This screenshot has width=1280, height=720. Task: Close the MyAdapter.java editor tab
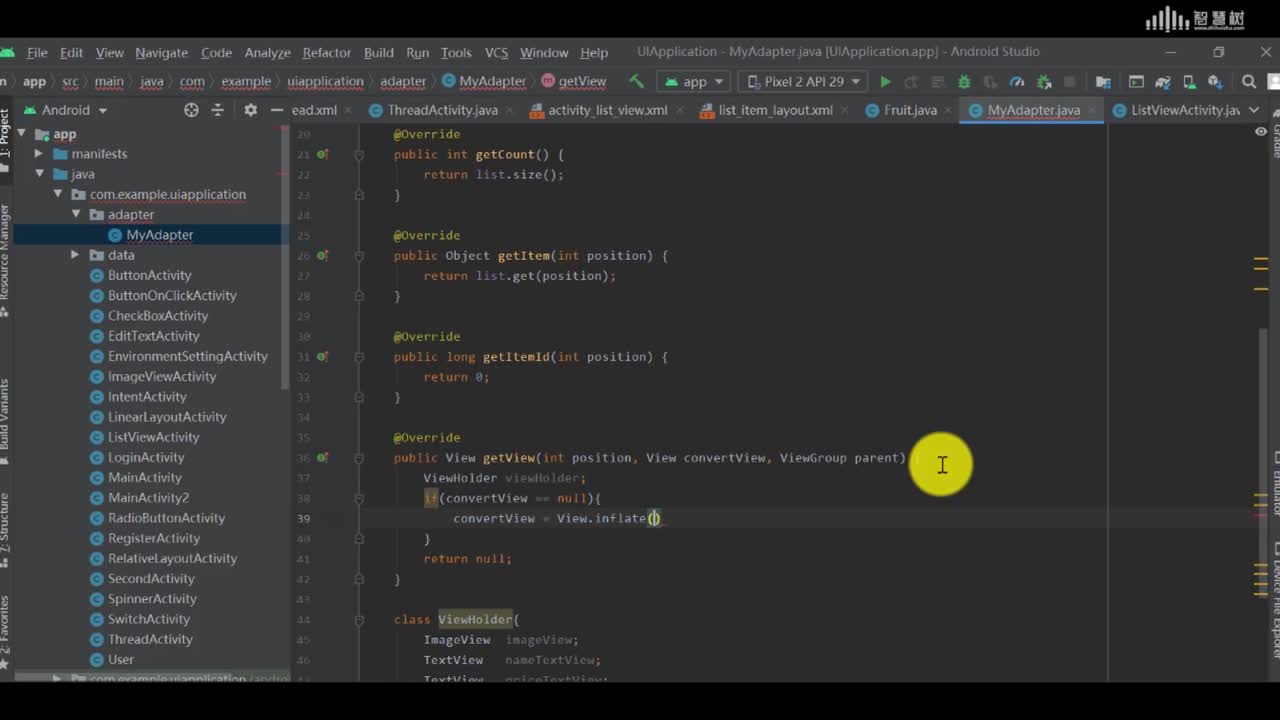point(1093,110)
